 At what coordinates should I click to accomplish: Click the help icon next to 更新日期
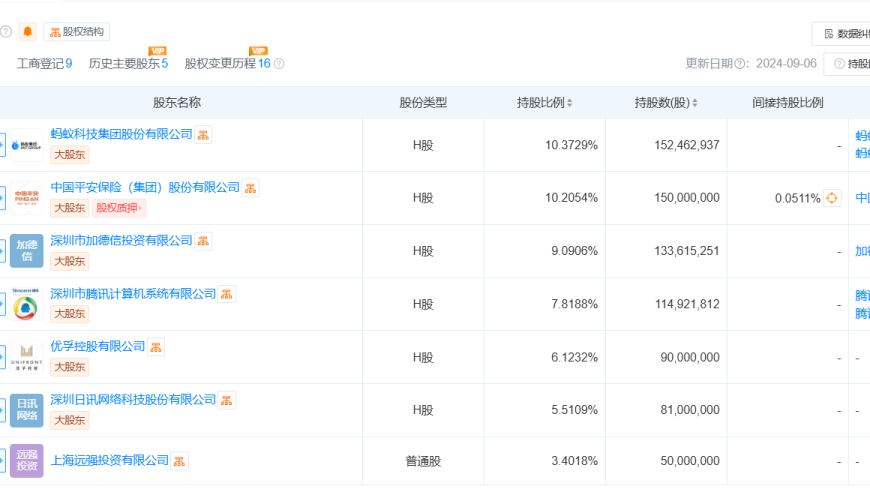740,64
